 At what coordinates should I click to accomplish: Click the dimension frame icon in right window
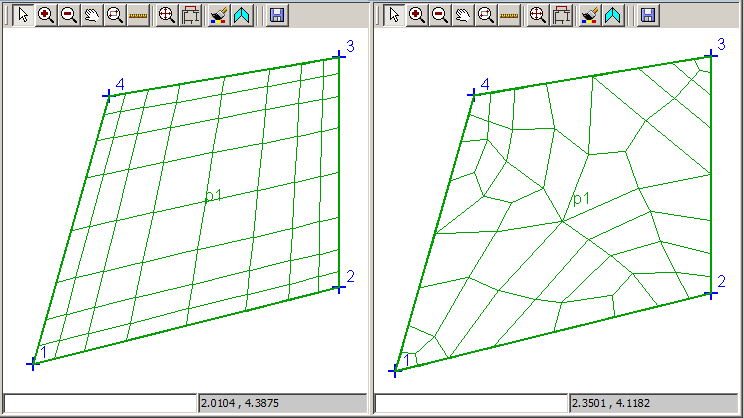[x=561, y=15]
